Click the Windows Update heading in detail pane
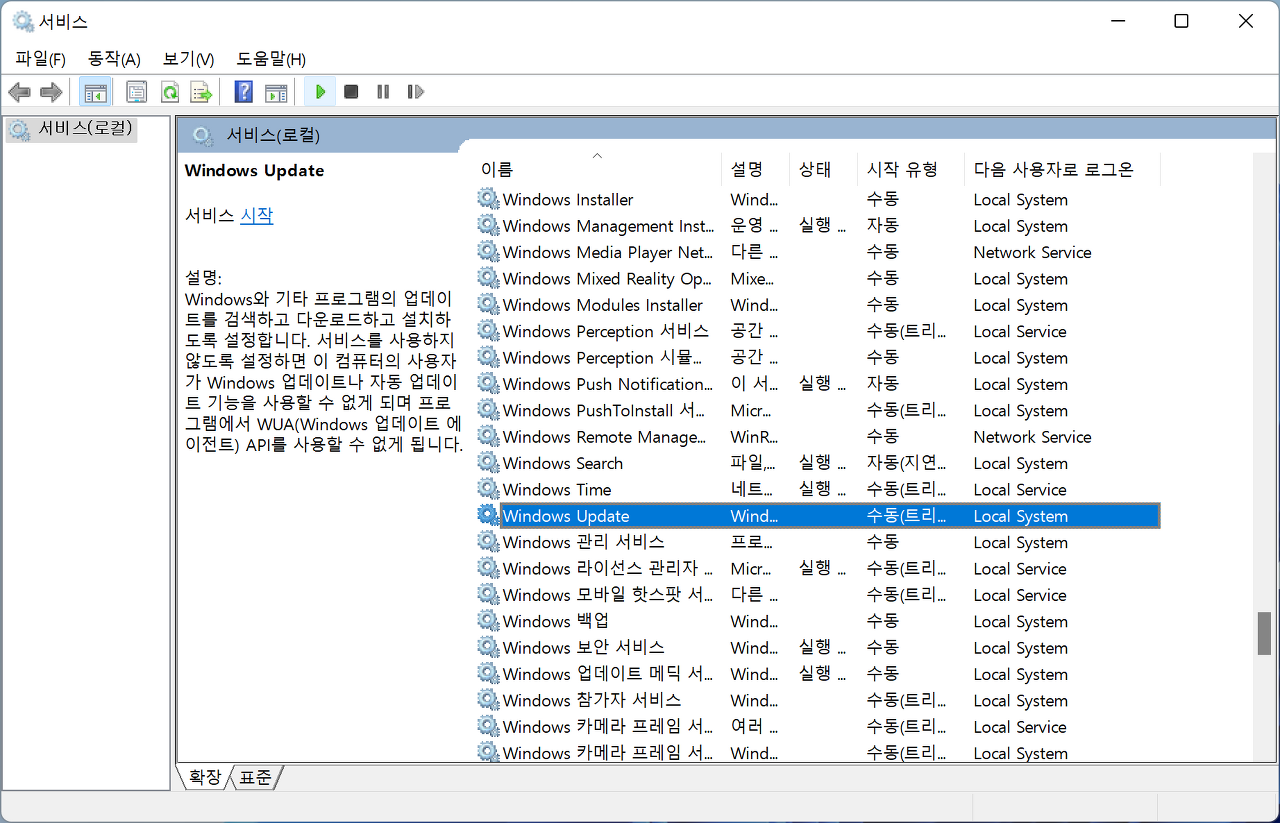1280x823 pixels. (255, 170)
